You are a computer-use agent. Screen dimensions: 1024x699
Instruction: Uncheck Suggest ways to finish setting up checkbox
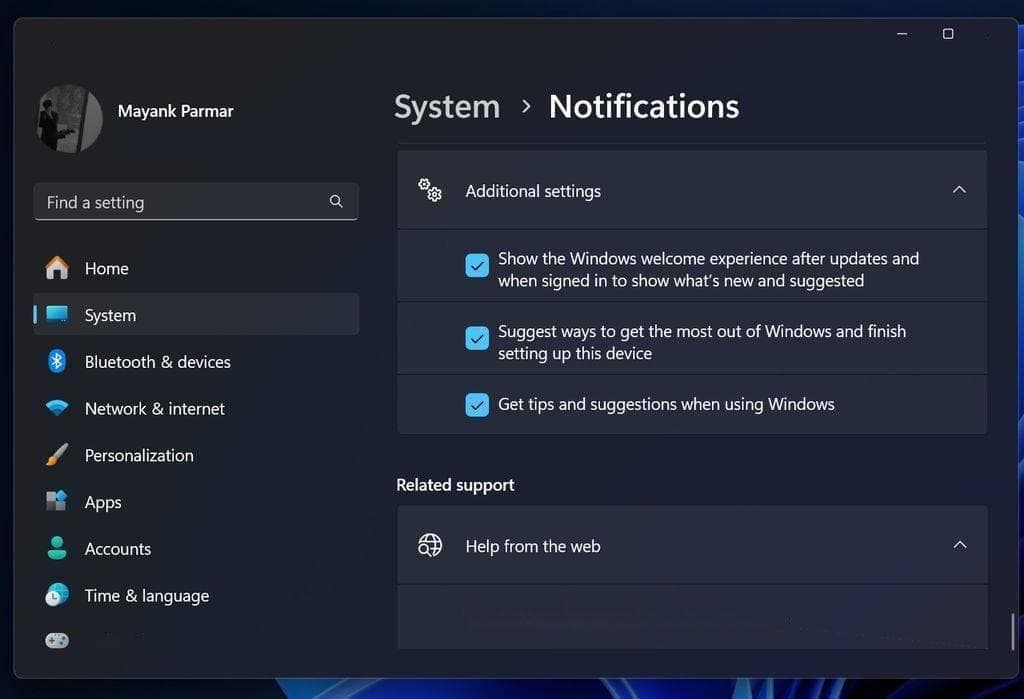477,338
